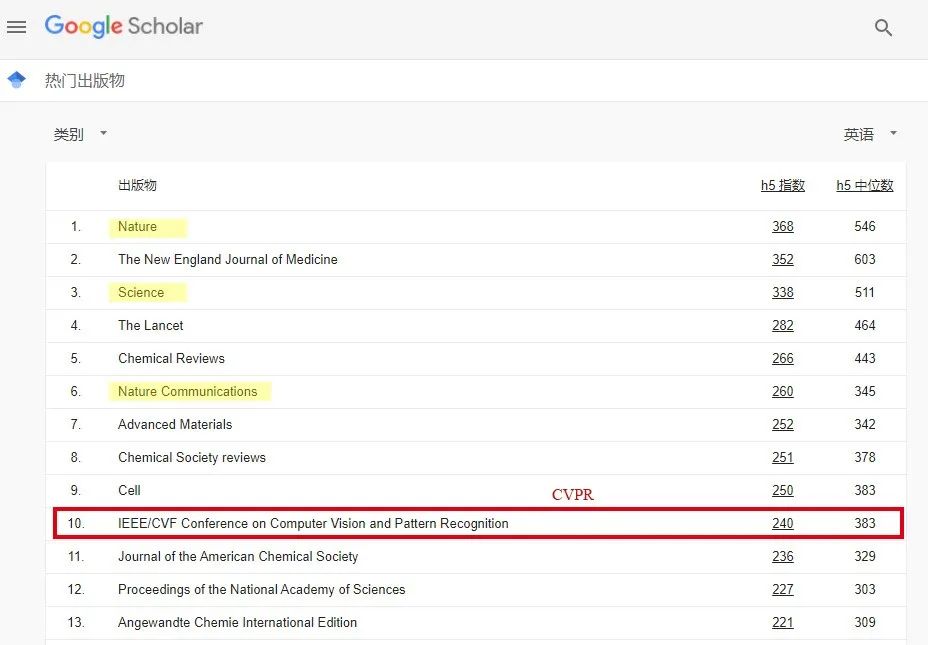Screen dimensions: 928x645
Task: Open Nature Communications h5-index 260
Action: pos(782,391)
